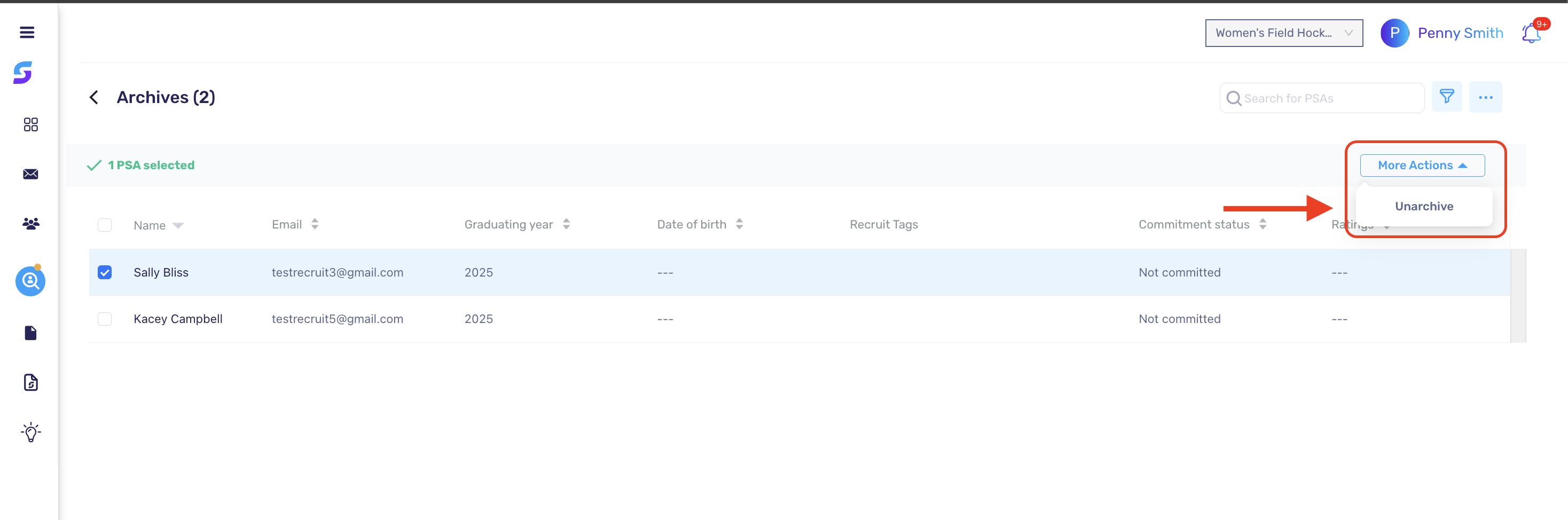The height and width of the screenshot is (520, 1568).
Task: Go back with the left arrow
Action: 94,97
